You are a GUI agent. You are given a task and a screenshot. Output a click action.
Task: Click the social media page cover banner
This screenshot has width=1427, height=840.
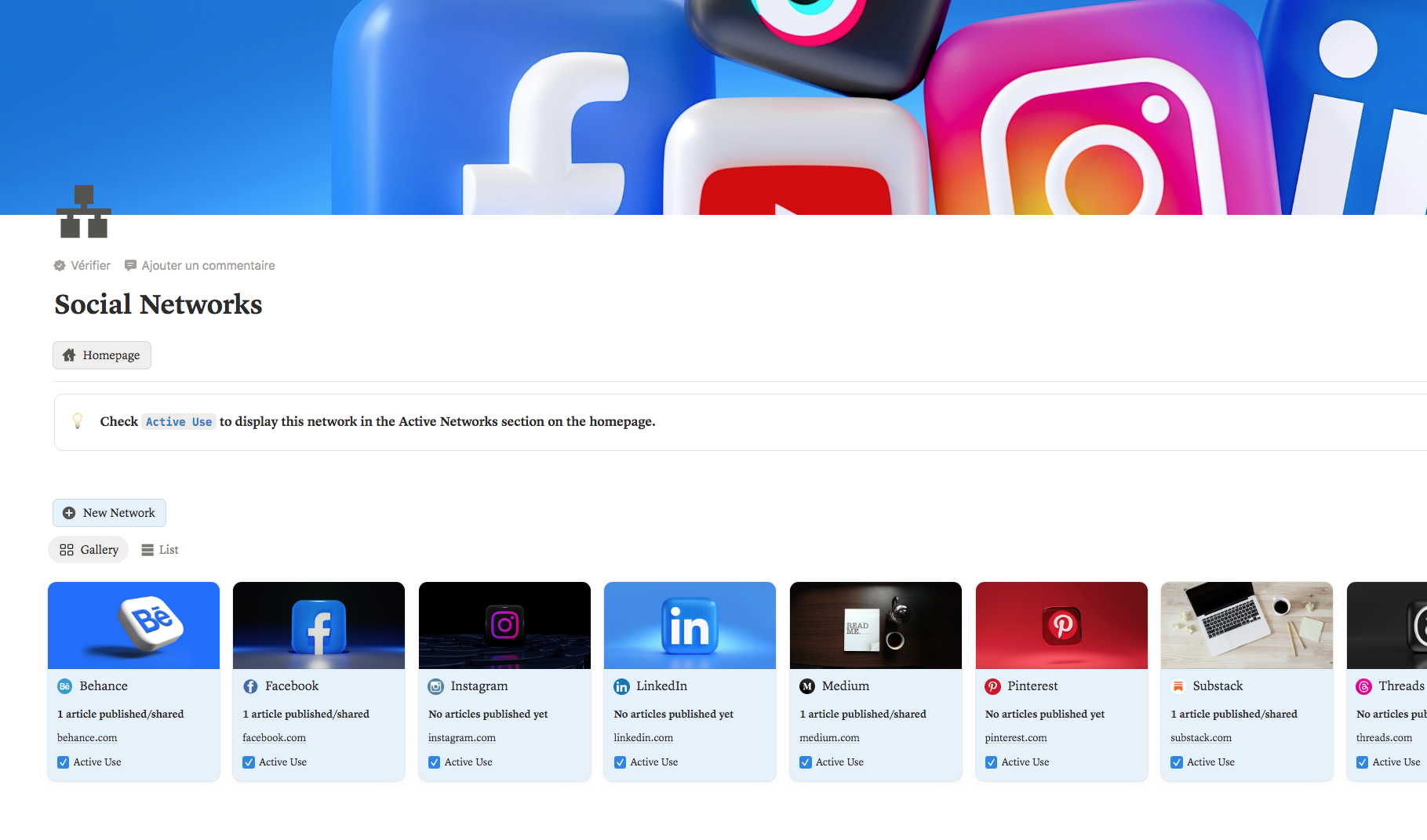pyautogui.click(x=713, y=107)
